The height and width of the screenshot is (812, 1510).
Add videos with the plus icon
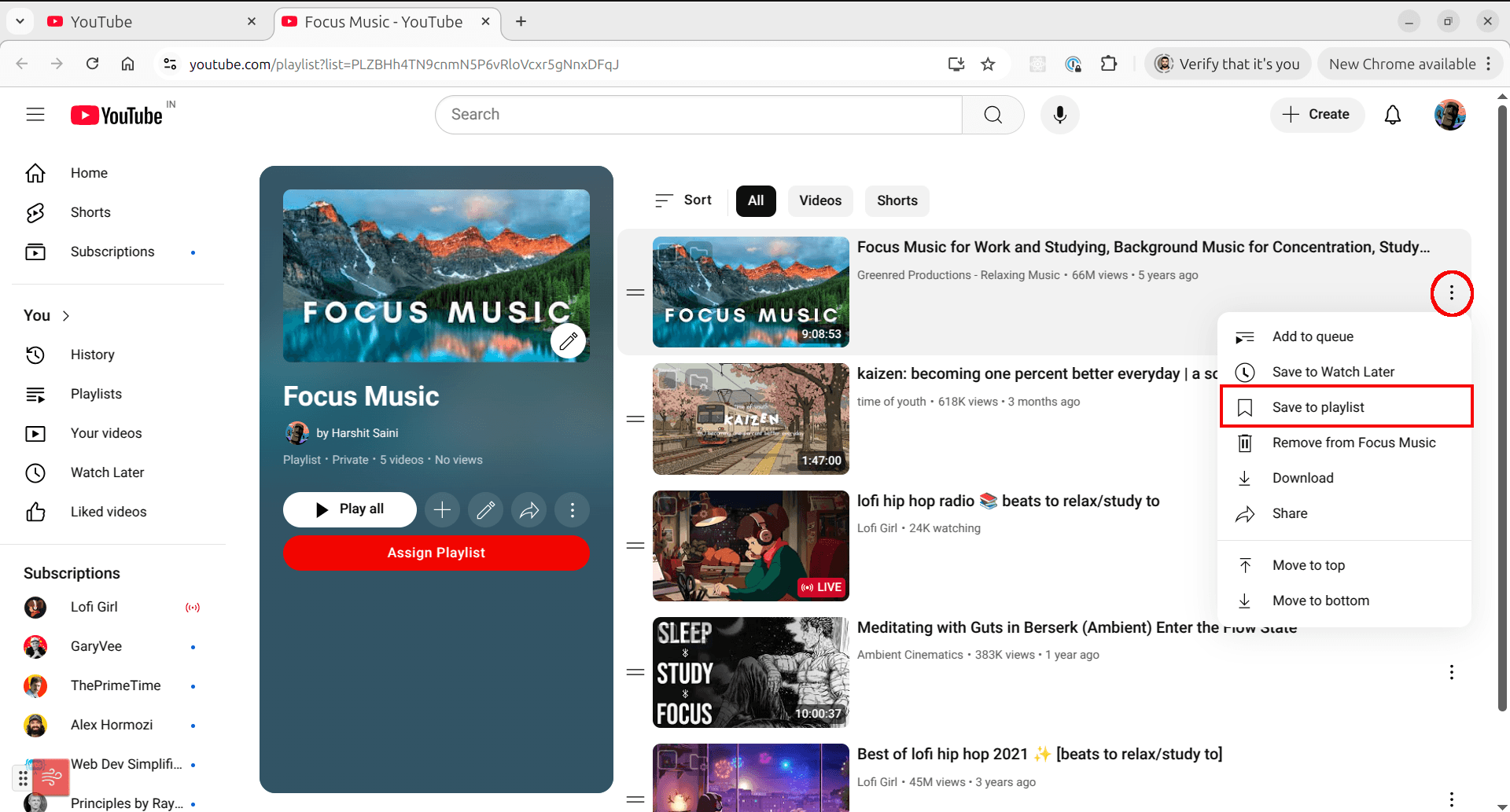(x=442, y=510)
